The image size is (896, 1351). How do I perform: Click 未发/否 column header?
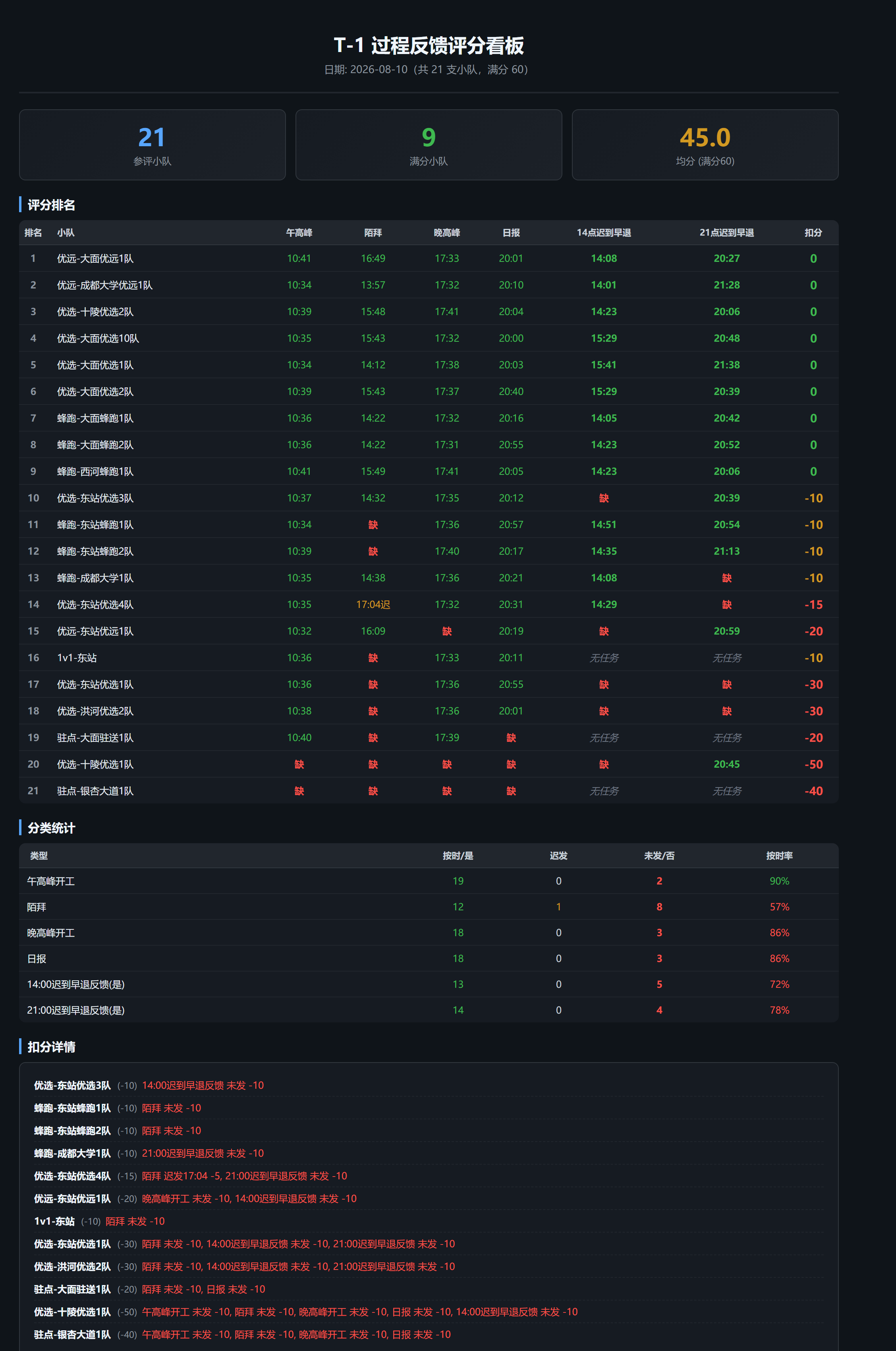point(659,856)
